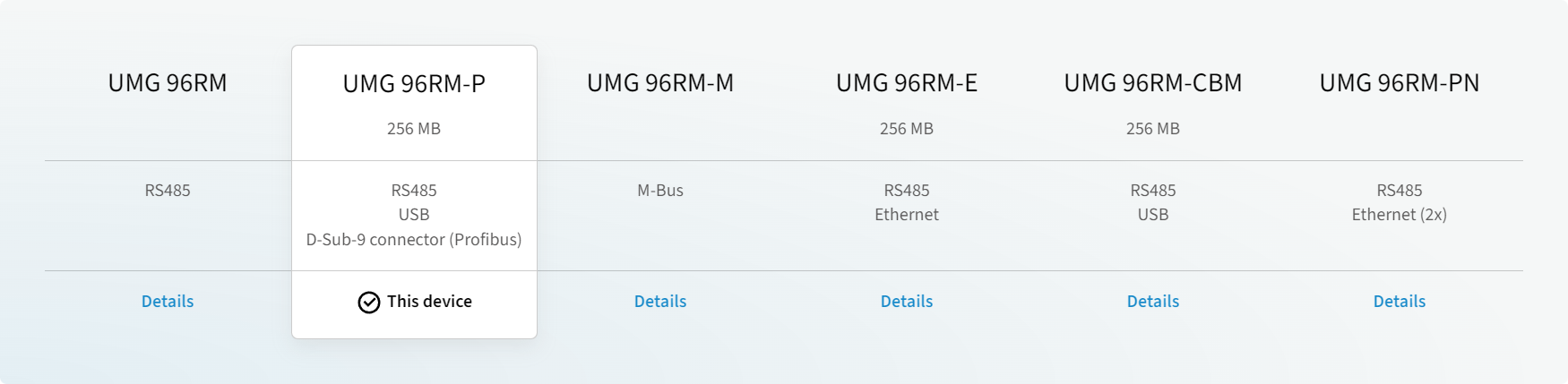The width and height of the screenshot is (1568, 384).
Task: Click the M-Bus interface entry
Action: (660, 191)
